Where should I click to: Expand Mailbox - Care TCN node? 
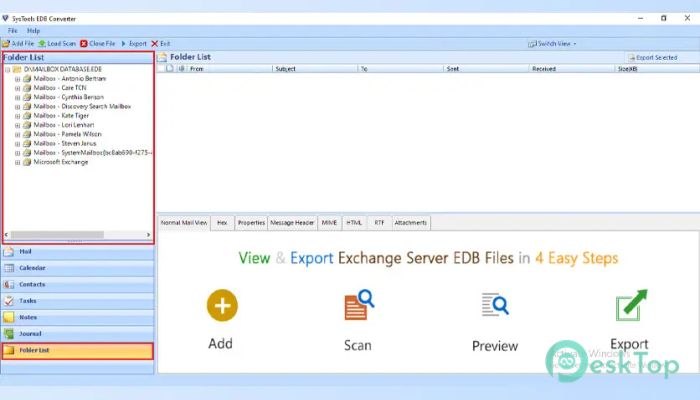coord(17,88)
